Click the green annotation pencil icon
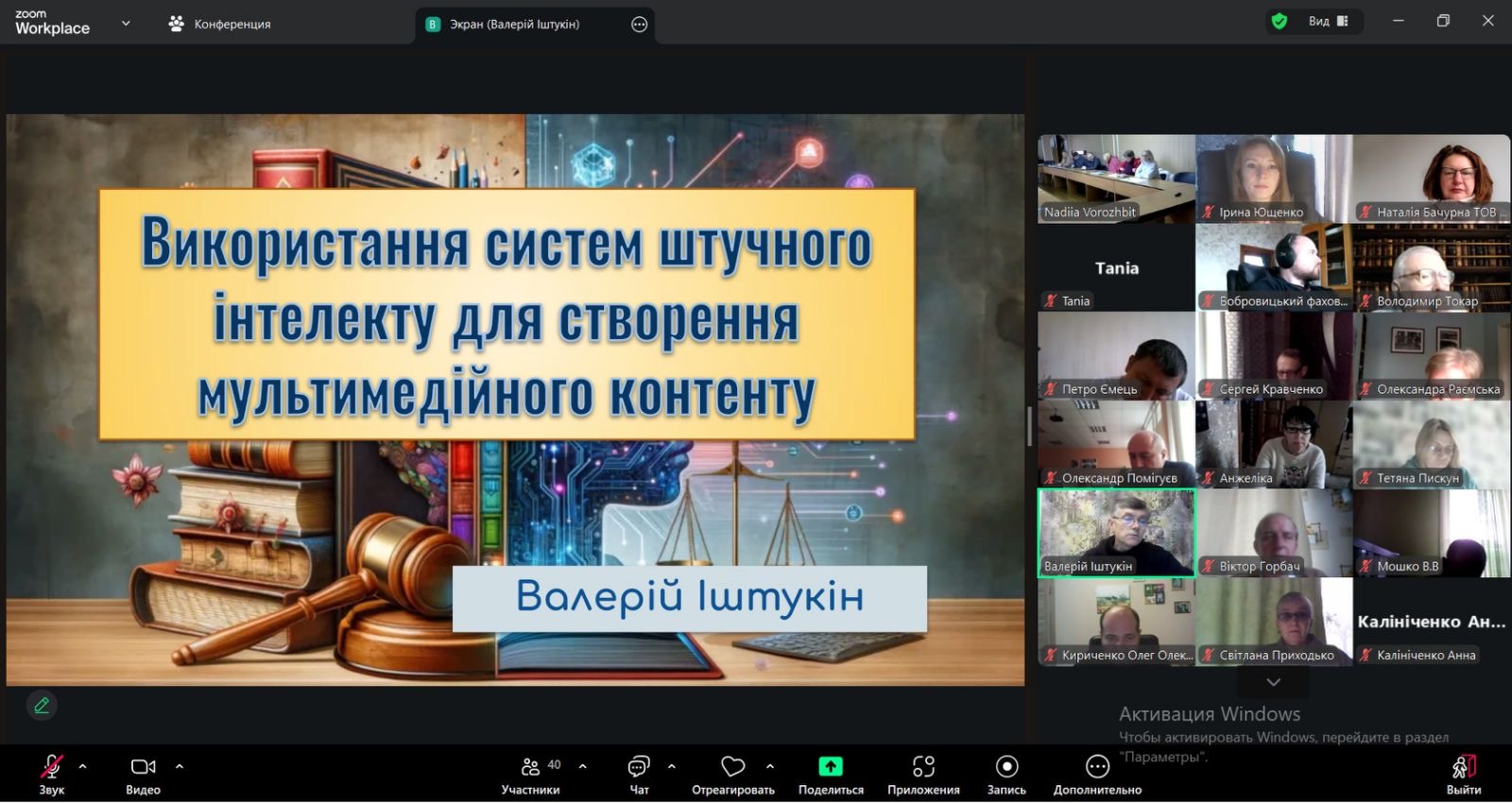The image size is (1512, 803). [x=42, y=705]
